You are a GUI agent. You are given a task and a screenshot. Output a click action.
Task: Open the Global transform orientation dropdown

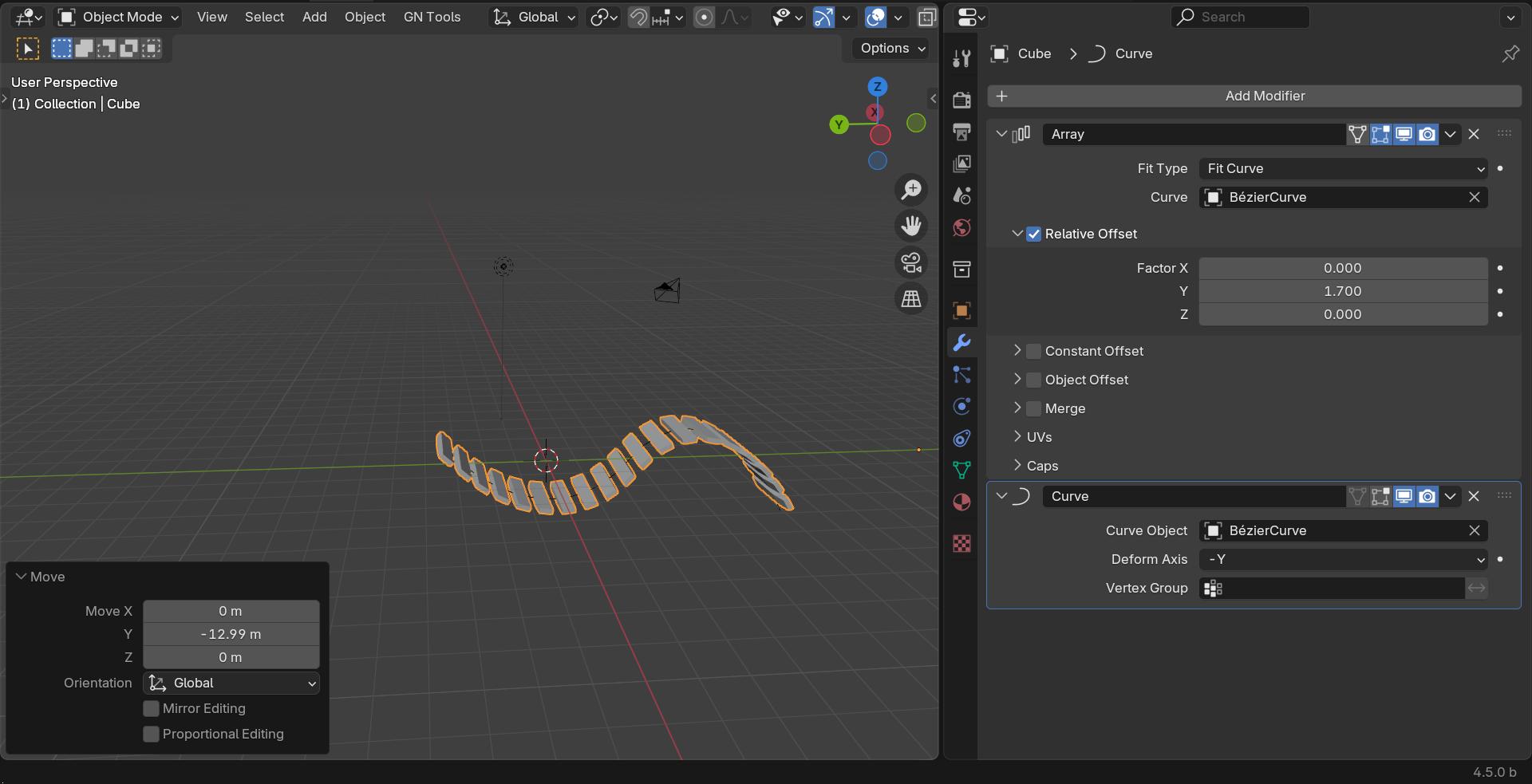coord(533,17)
